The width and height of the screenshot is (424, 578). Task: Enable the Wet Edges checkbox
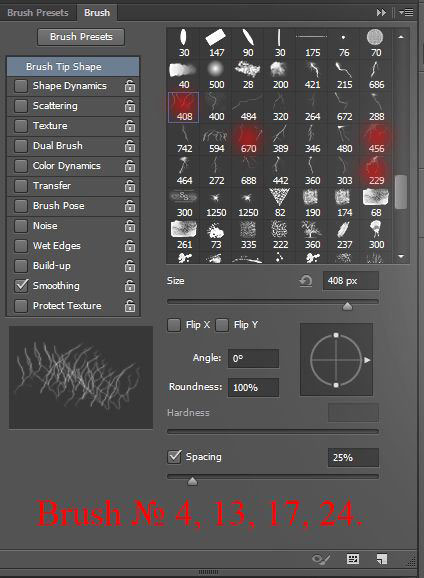coord(21,246)
